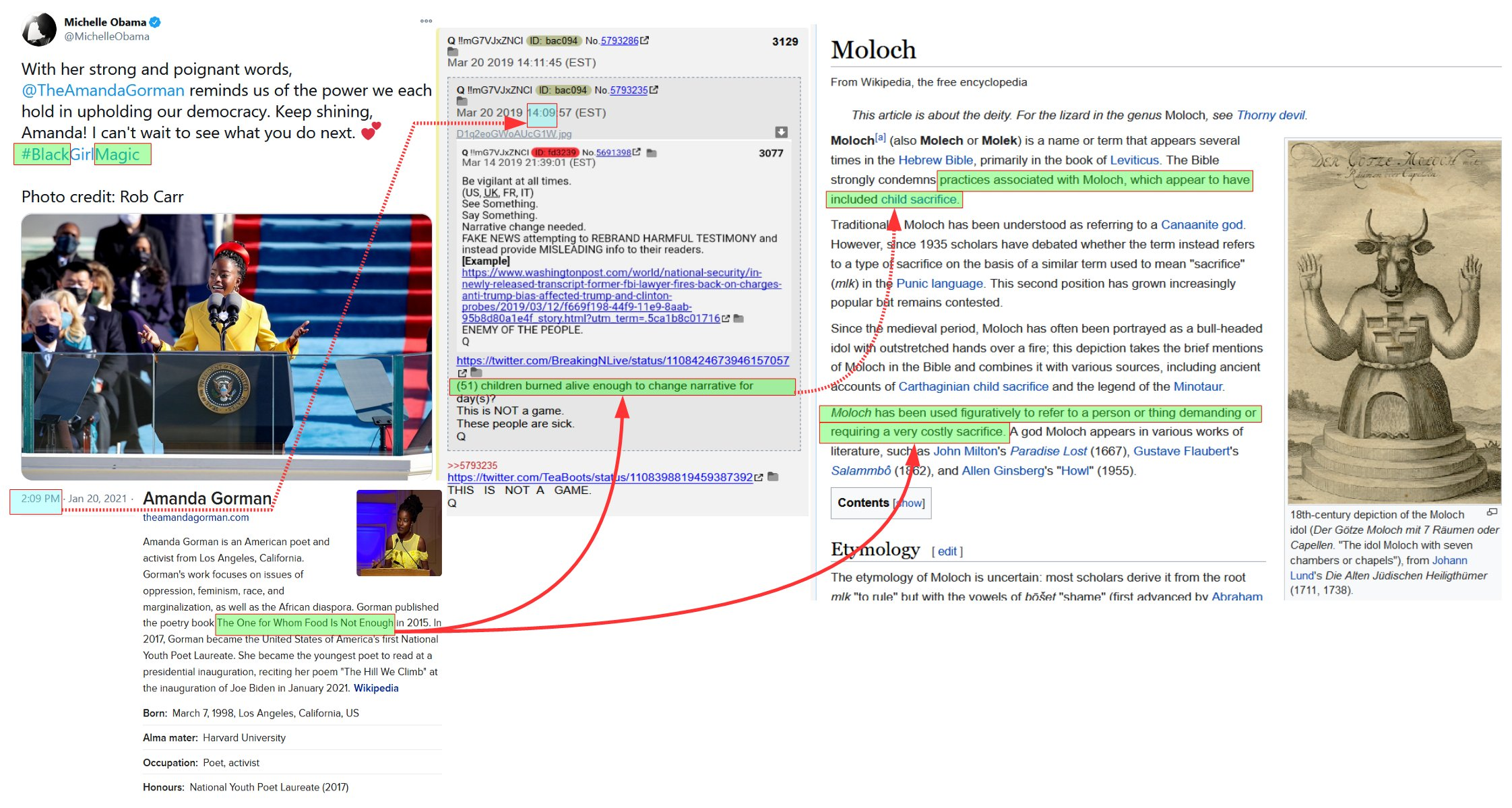Open post number 5691398 link
The width and height of the screenshot is (1512, 808).
tap(613, 152)
